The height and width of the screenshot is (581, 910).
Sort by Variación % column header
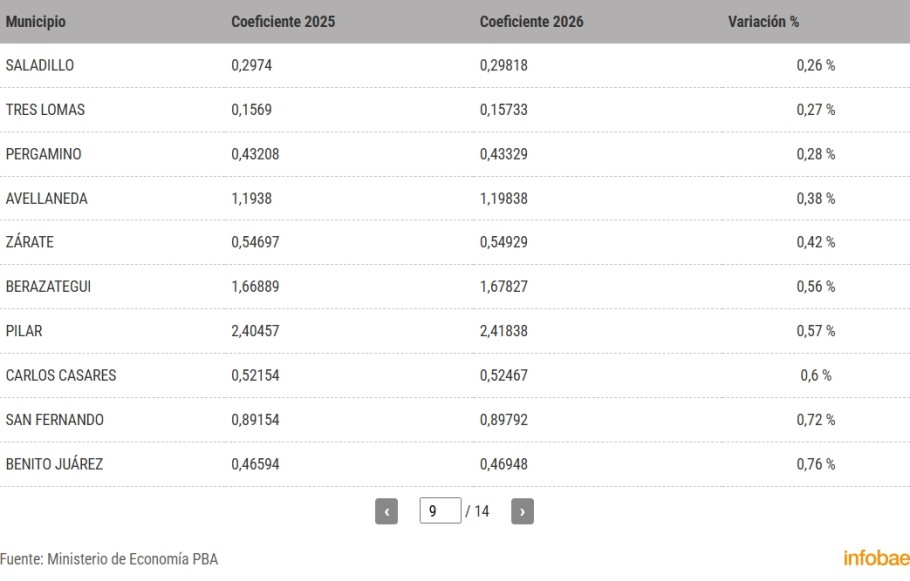click(x=763, y=21)
